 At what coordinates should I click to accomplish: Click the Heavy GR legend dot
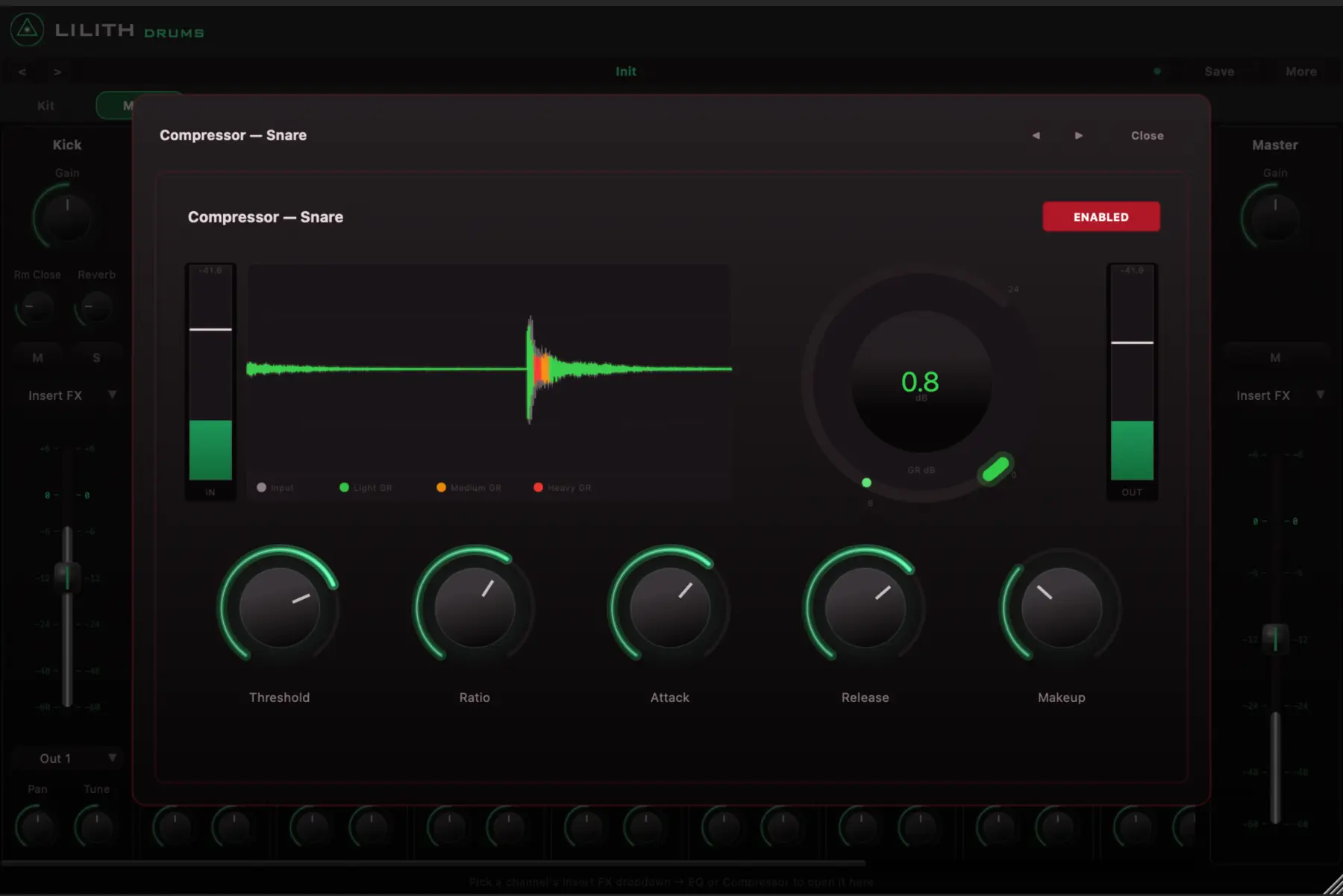point(538,487)
